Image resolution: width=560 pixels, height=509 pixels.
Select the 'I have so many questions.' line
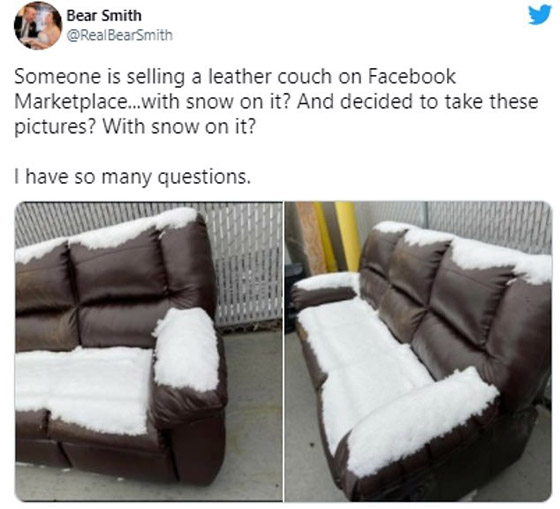pyautogui.click(x=132, y=177)
